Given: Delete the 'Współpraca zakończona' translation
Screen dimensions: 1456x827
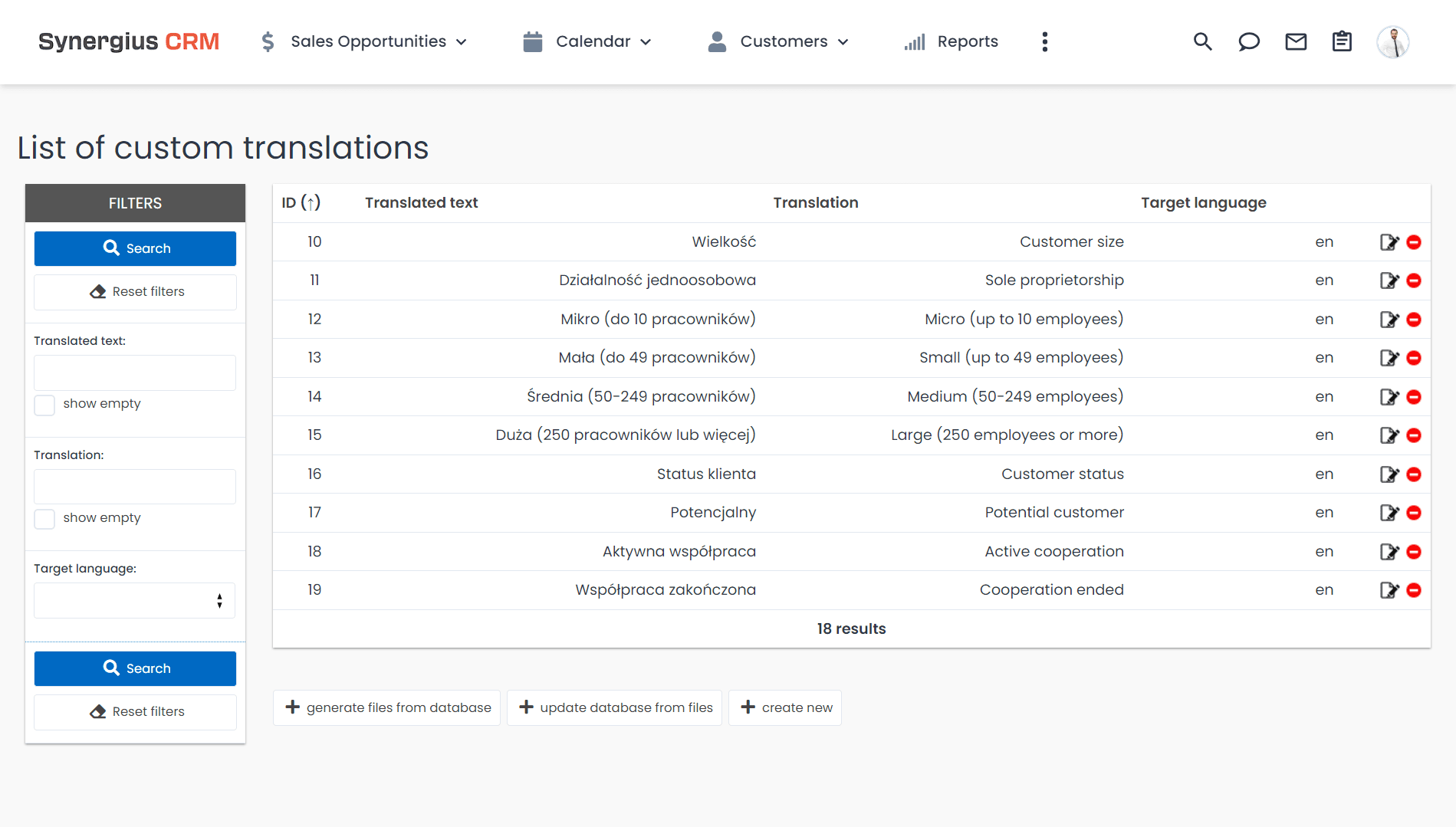Looking at the screenshot, I should [x=1414, y=590].
